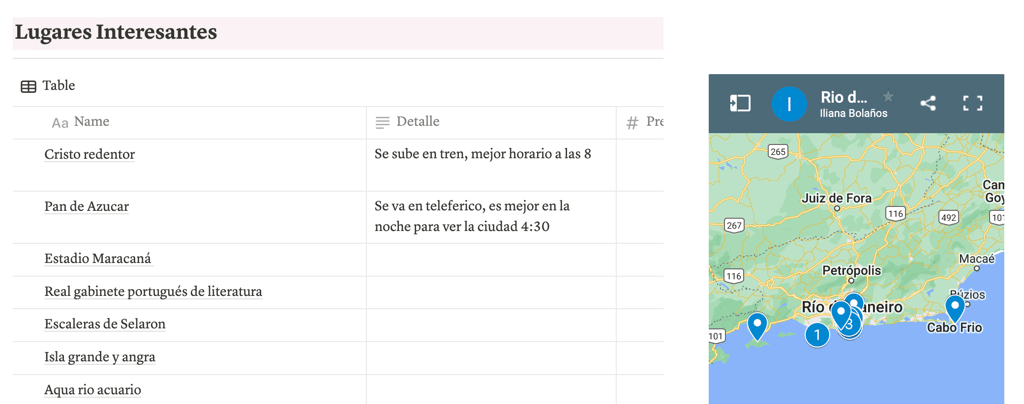Click the map pin near Isla Grande on the west coast
Image resolution: width=1024 pixels, height=404 pixels.
757,326
